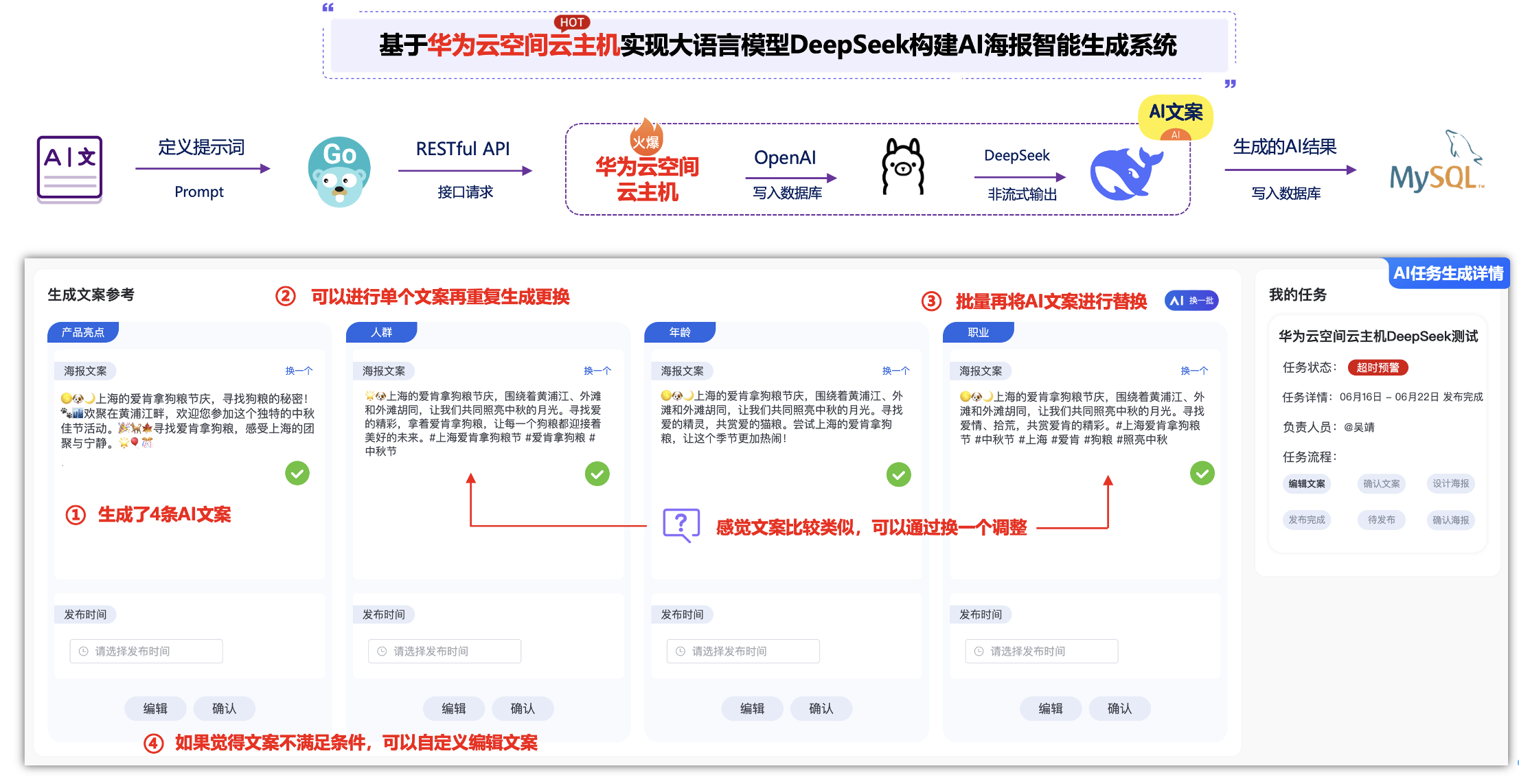The image size is (1519, 784).
Task: Click the AI text prompt icon
Action: [x=69, y=169]
